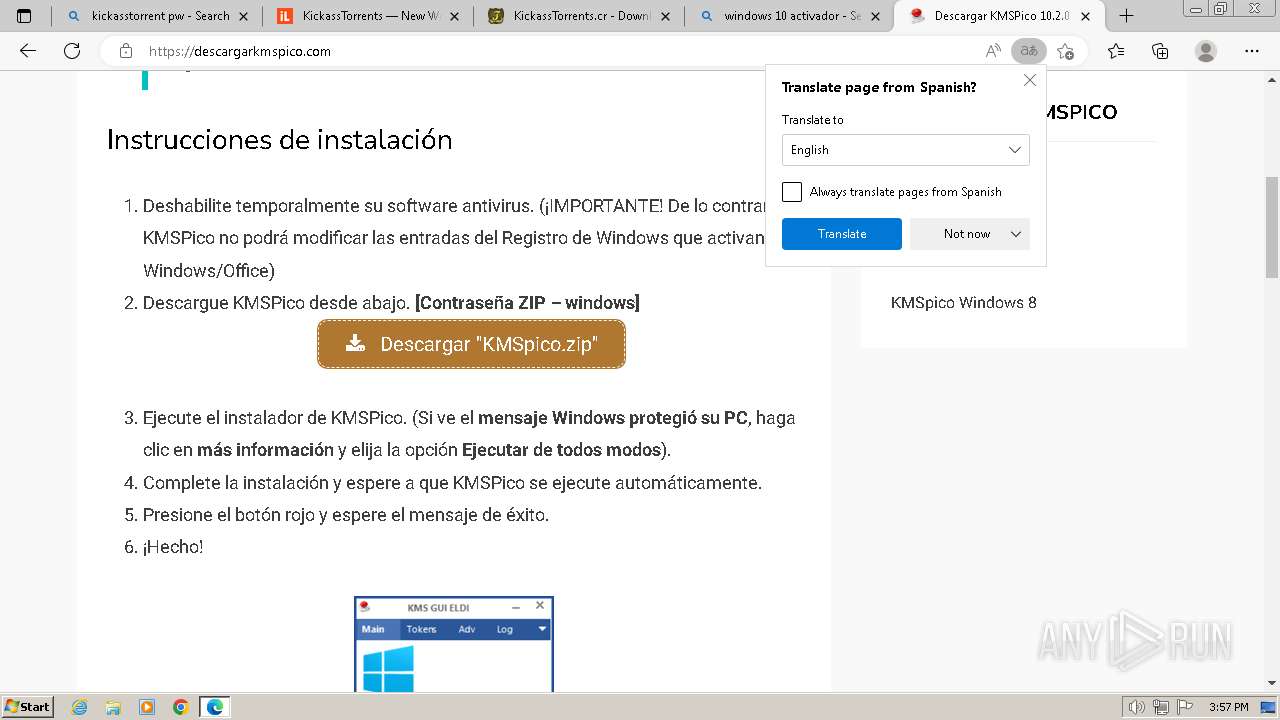The width and height of the screenshot is (1280, 720).
Task: Click the system clock showing 3:57 PM
Action: 1228,707
